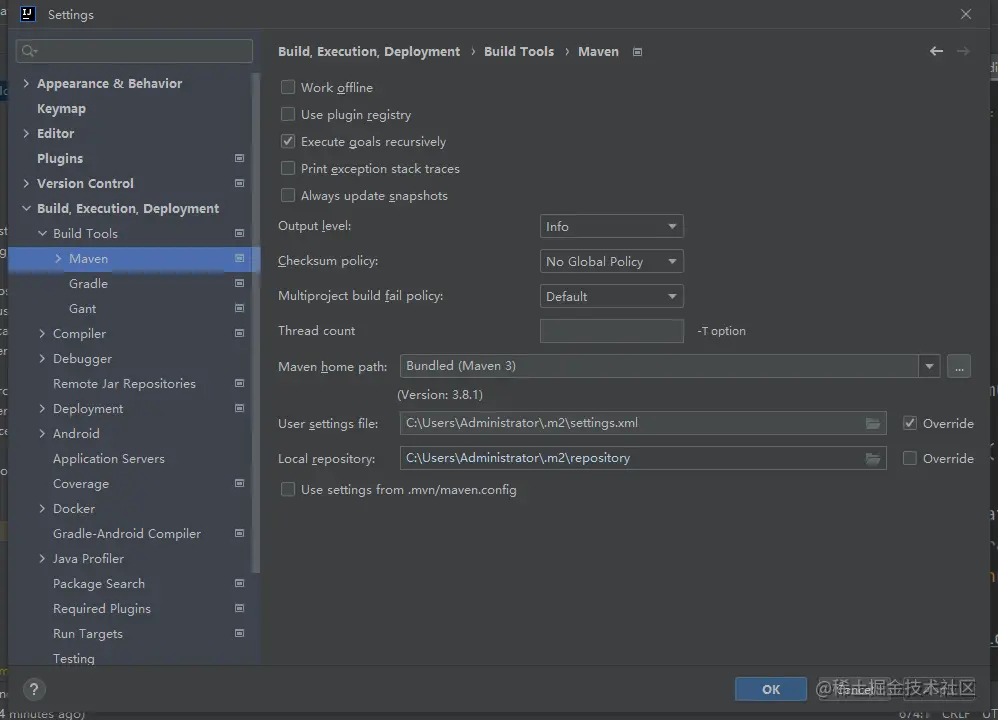Click the Thread count input field
The height and width of the screenshot is (720, 998).
click(612, 331)
